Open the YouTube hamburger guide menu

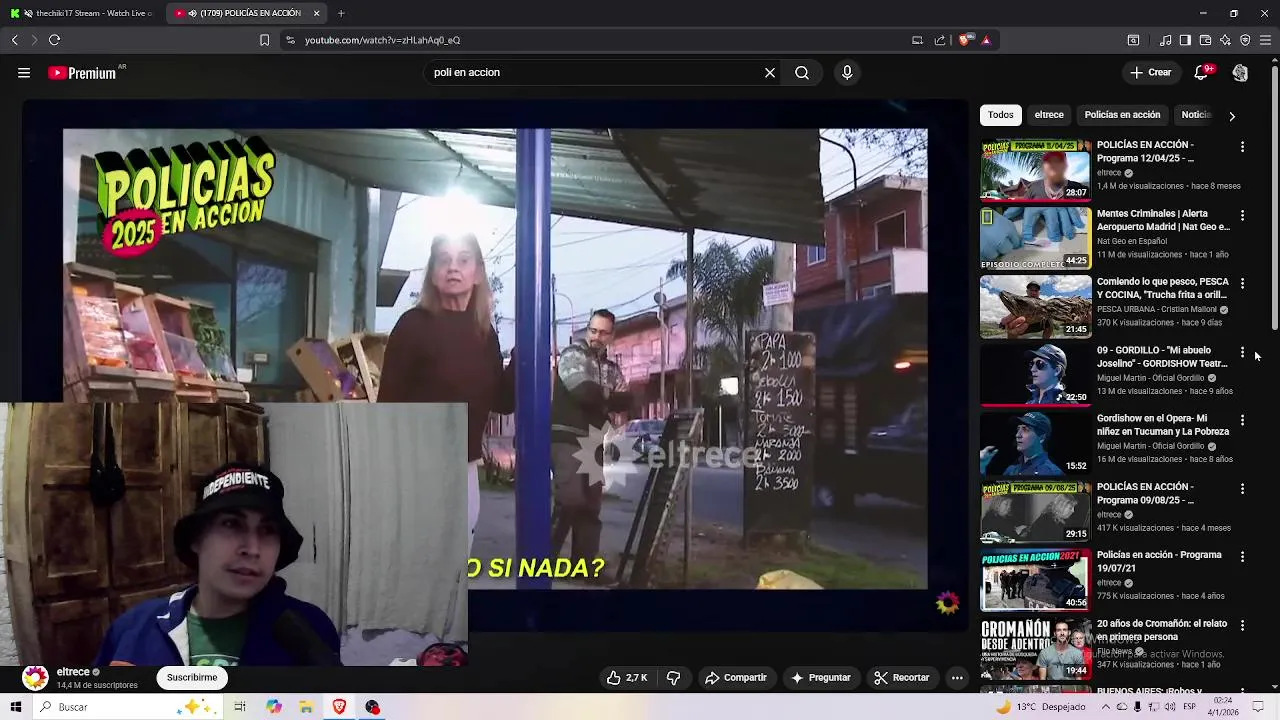24,72
